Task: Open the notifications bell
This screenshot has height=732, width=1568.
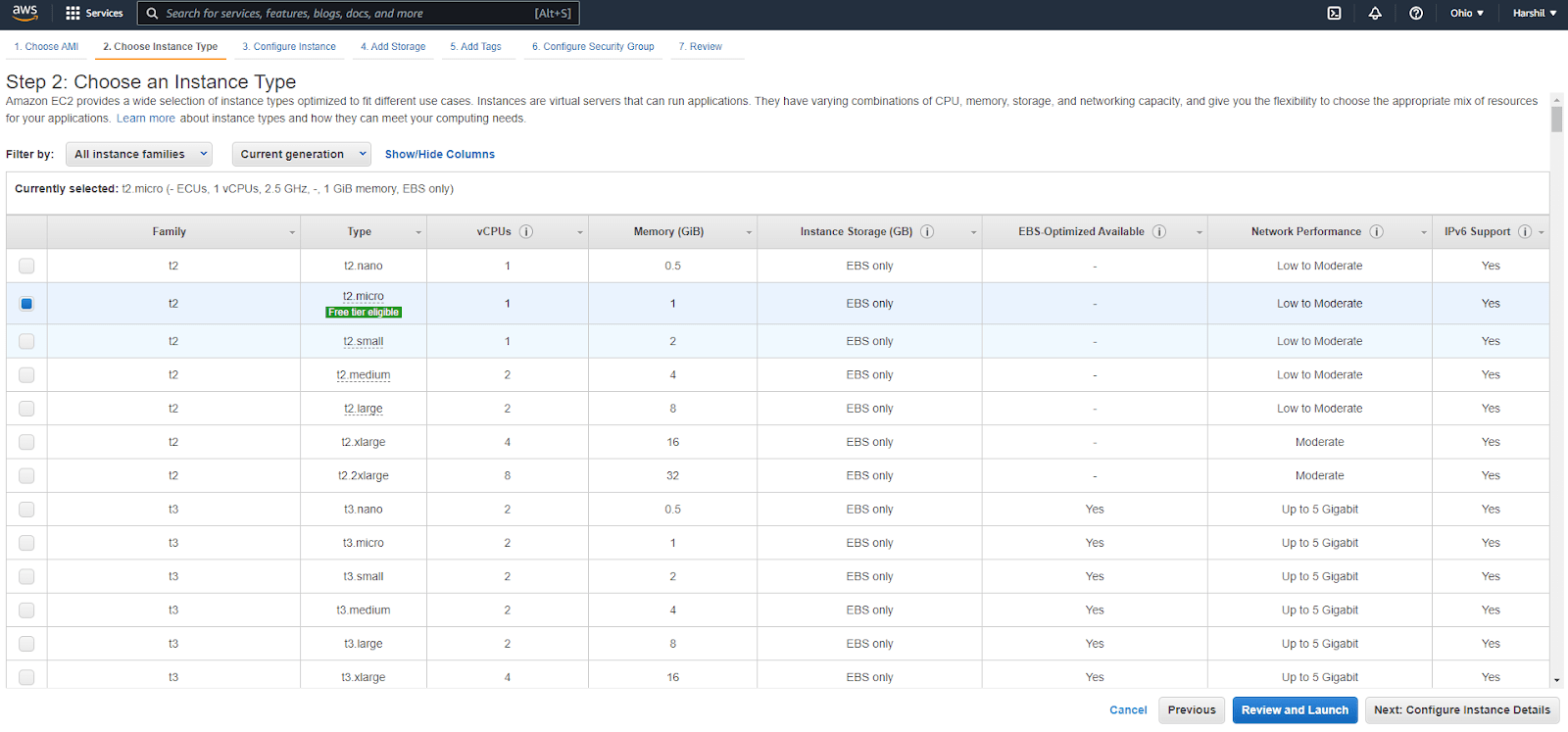Action: 1375,14
